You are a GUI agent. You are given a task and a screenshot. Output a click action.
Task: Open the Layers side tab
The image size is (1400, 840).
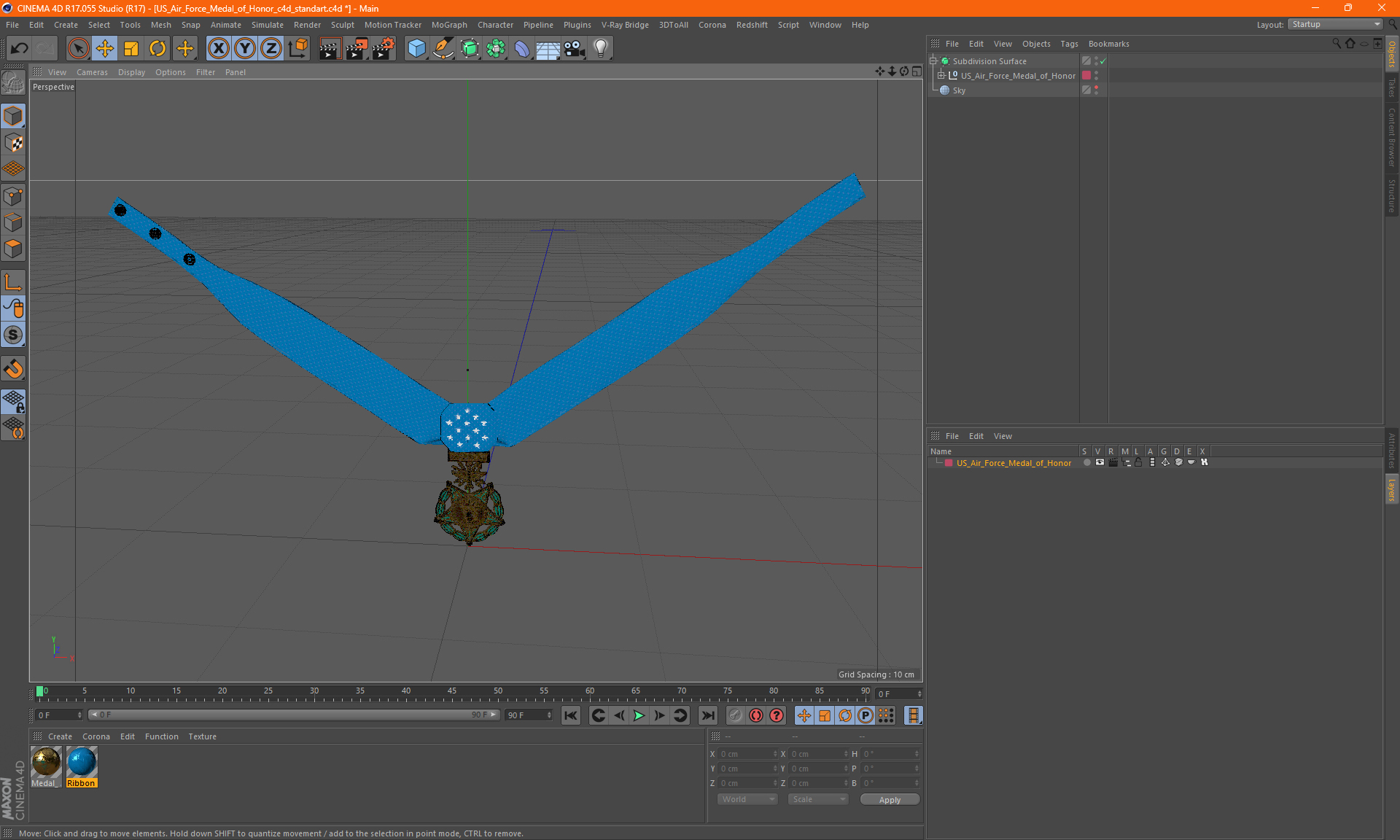pos(1392,490)
